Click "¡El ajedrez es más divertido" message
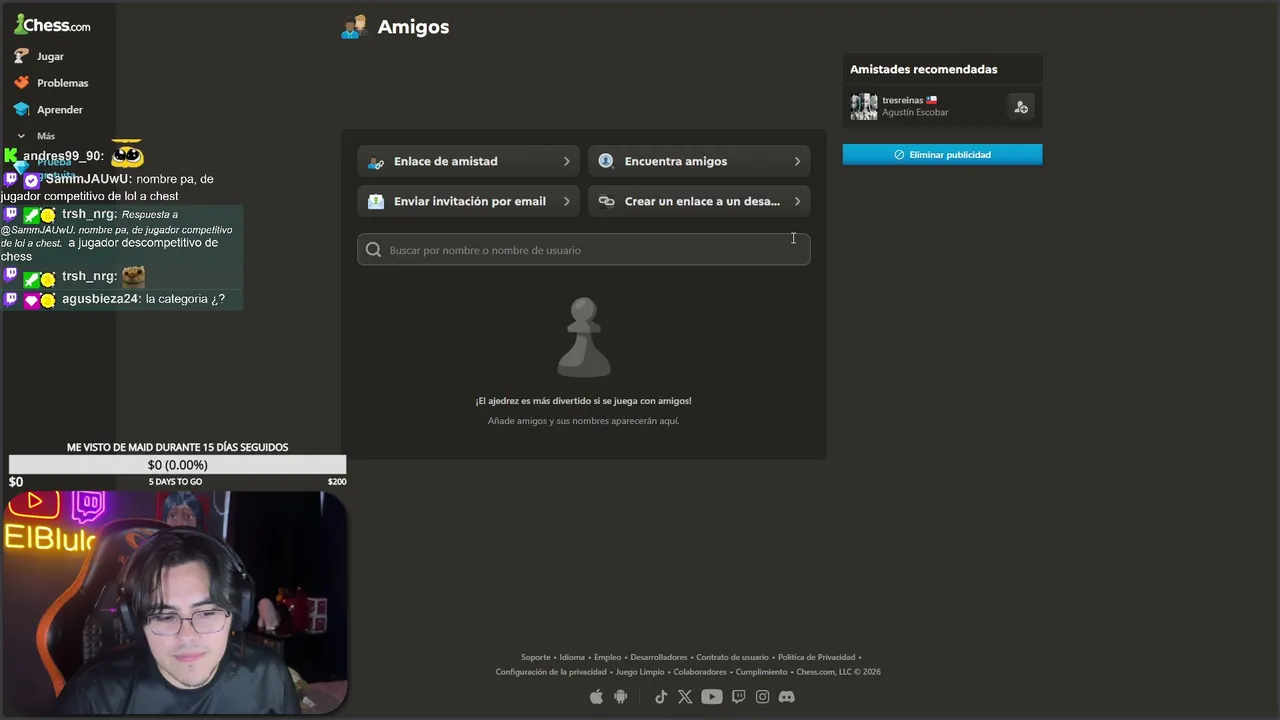The width and height of the screenshot is (1280, 720). coord(584,401)
